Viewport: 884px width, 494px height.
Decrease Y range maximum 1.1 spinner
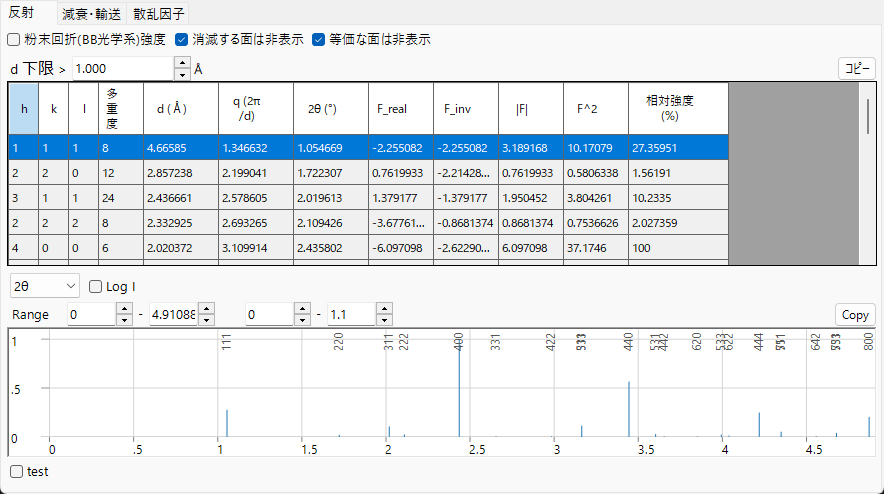[x=384, y=320]
